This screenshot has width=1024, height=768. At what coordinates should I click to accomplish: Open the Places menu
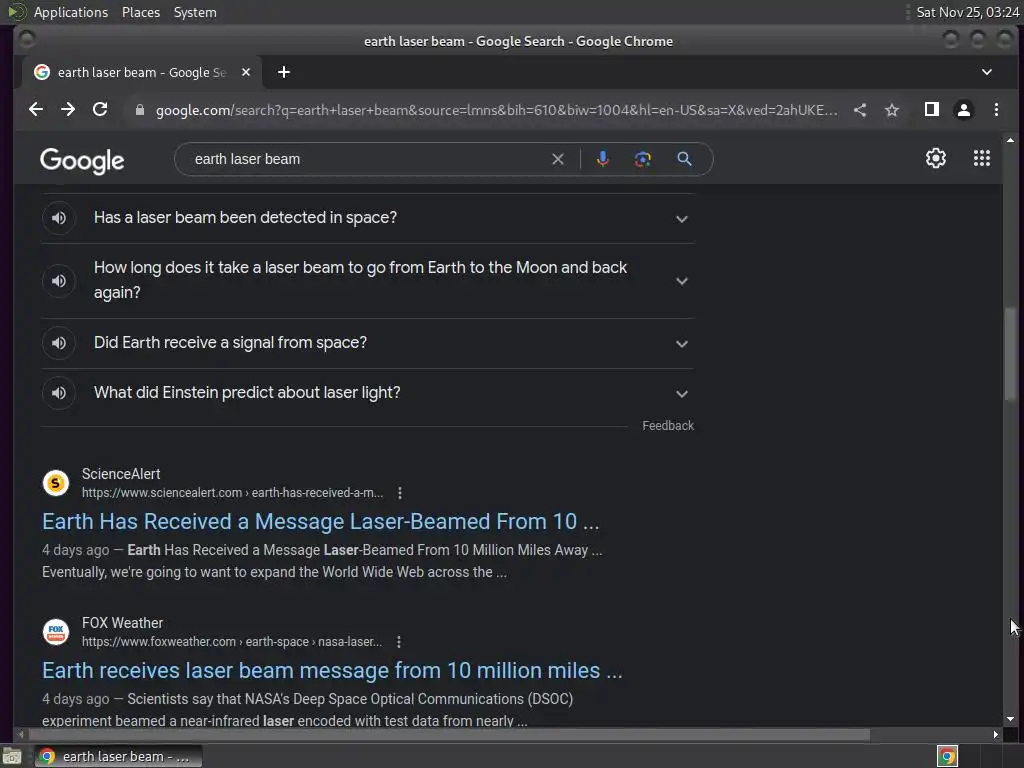click(141, 12)
